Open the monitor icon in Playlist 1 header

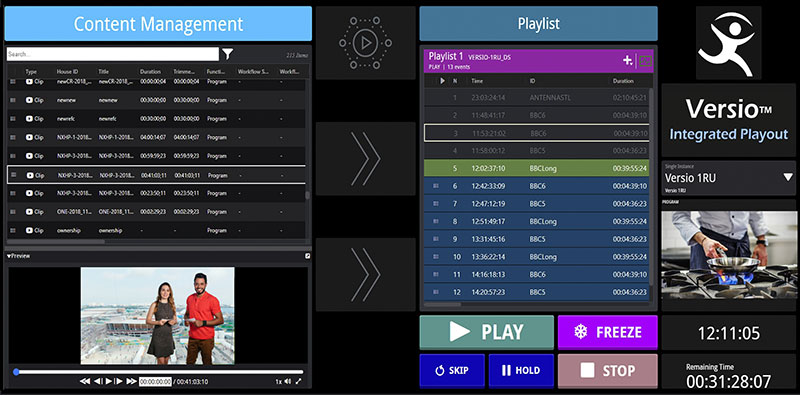pyautogui.click(x=645, y=61)
